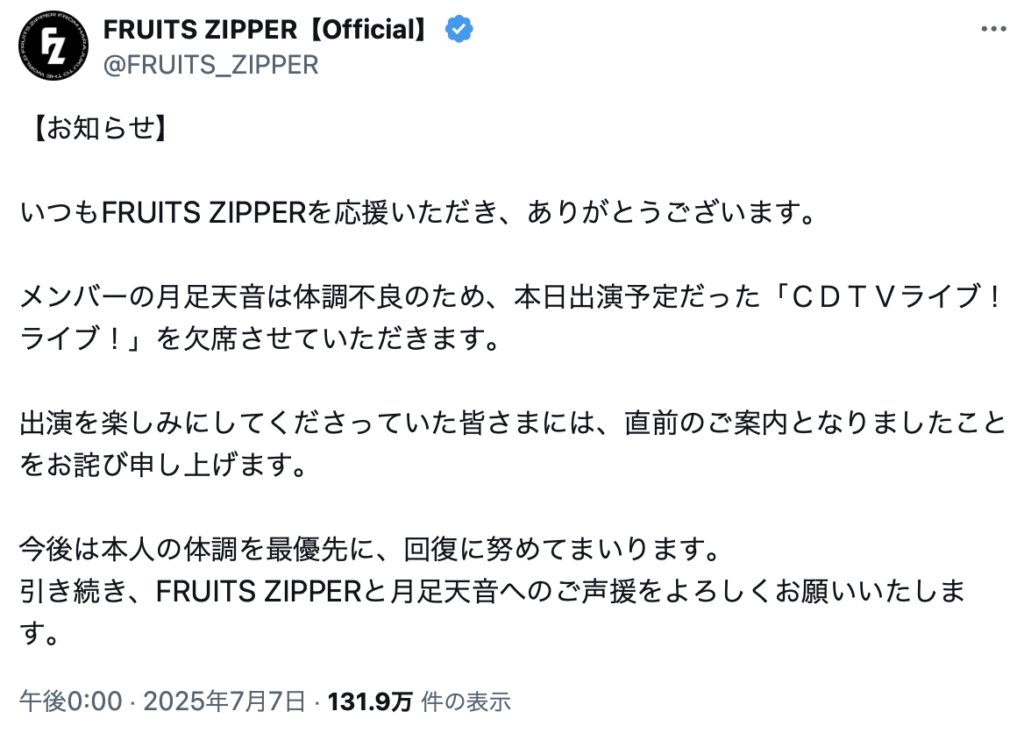
Task: Open the FRUITS ZIPPER【Official】 display name
Action: click(x=266, y=29)
